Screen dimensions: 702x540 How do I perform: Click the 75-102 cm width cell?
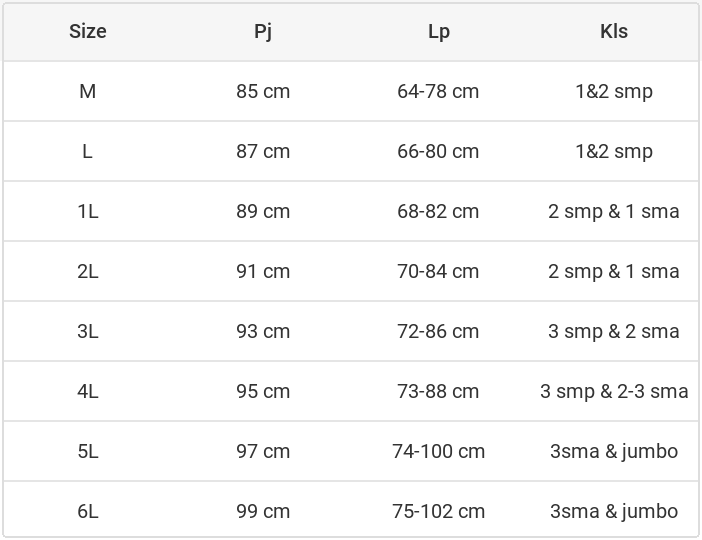[438, 511]
